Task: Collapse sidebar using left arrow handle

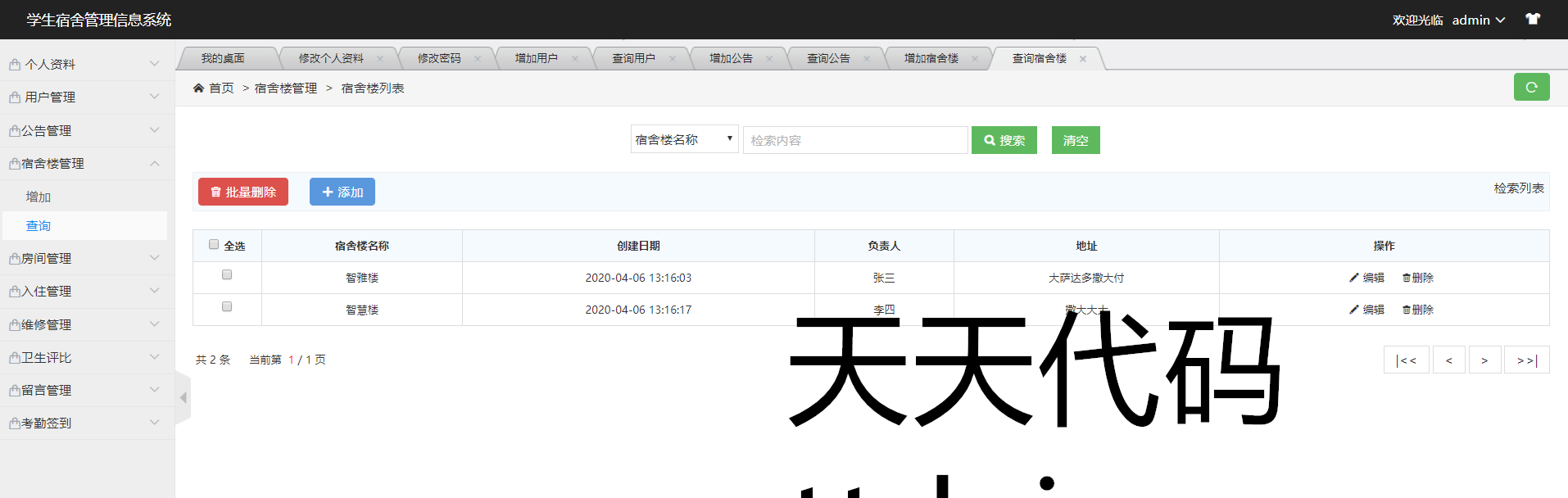Action: click(x=184, y=397)
